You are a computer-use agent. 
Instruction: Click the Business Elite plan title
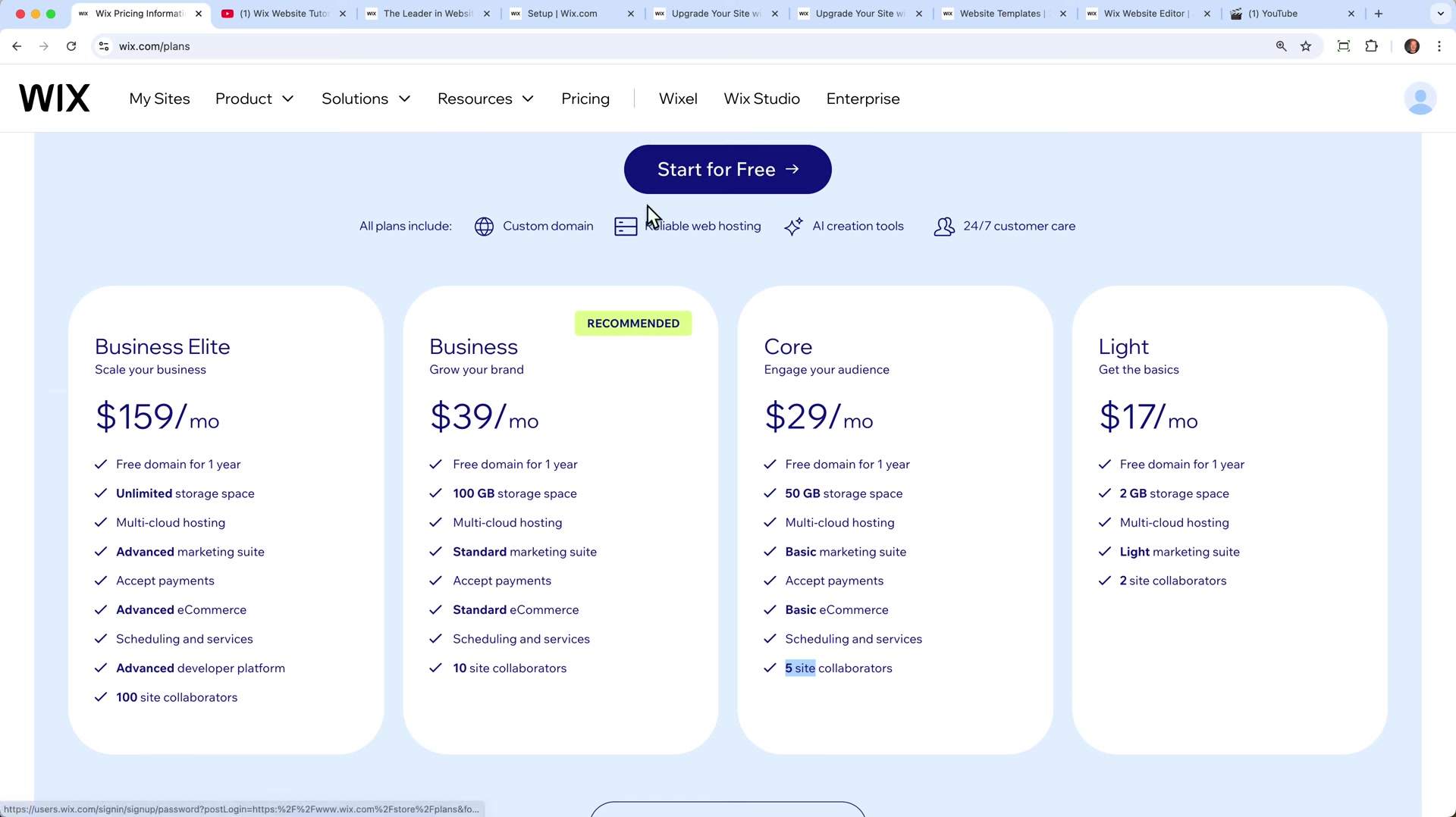pos(162,346)
